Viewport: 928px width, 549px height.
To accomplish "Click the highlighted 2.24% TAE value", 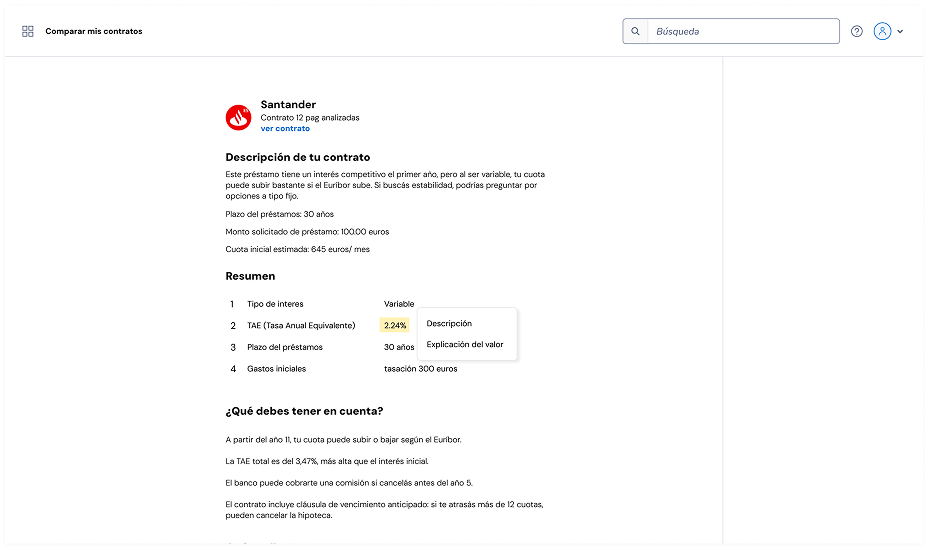I will coord(395,325).
